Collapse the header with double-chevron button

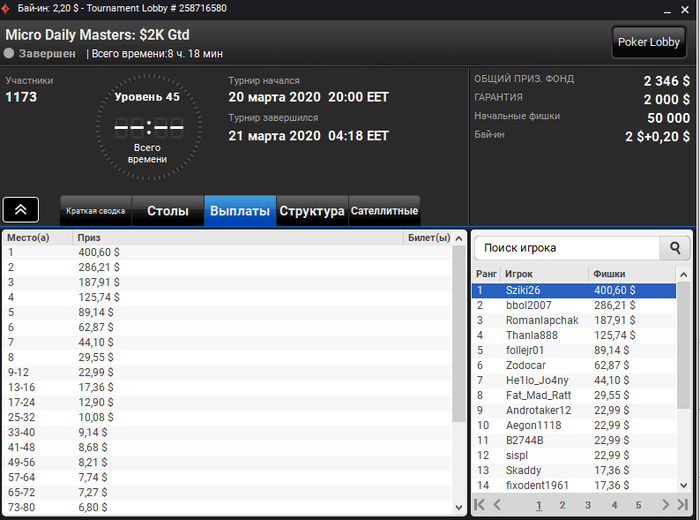coord(21,210)
